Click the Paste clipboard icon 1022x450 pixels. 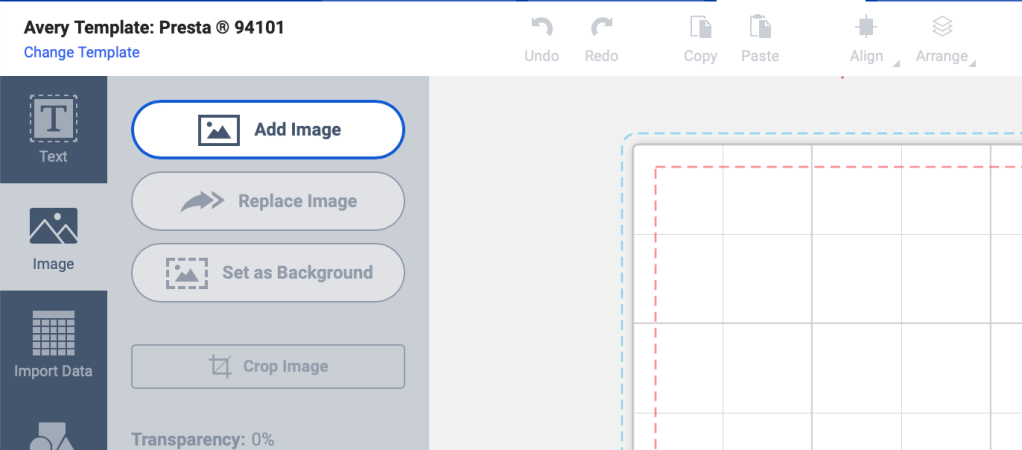tap(760, 27)
